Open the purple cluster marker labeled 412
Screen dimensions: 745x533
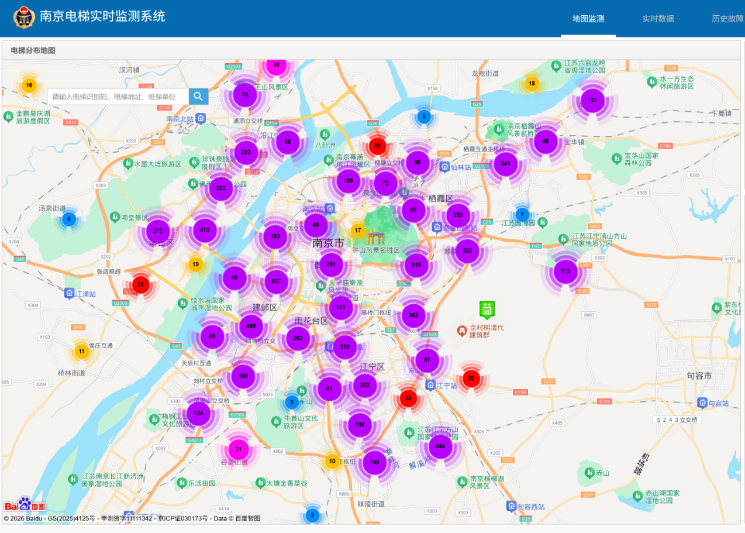[204, 230]
